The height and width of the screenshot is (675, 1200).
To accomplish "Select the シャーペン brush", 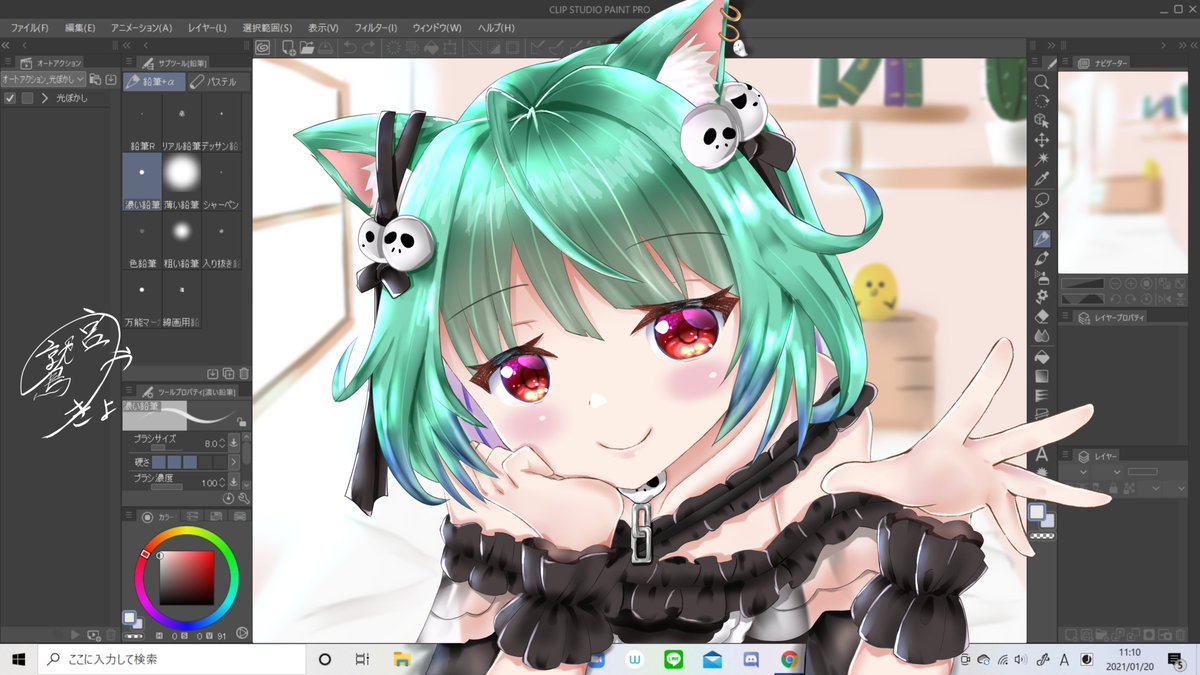I will click(x=221, y=182).
